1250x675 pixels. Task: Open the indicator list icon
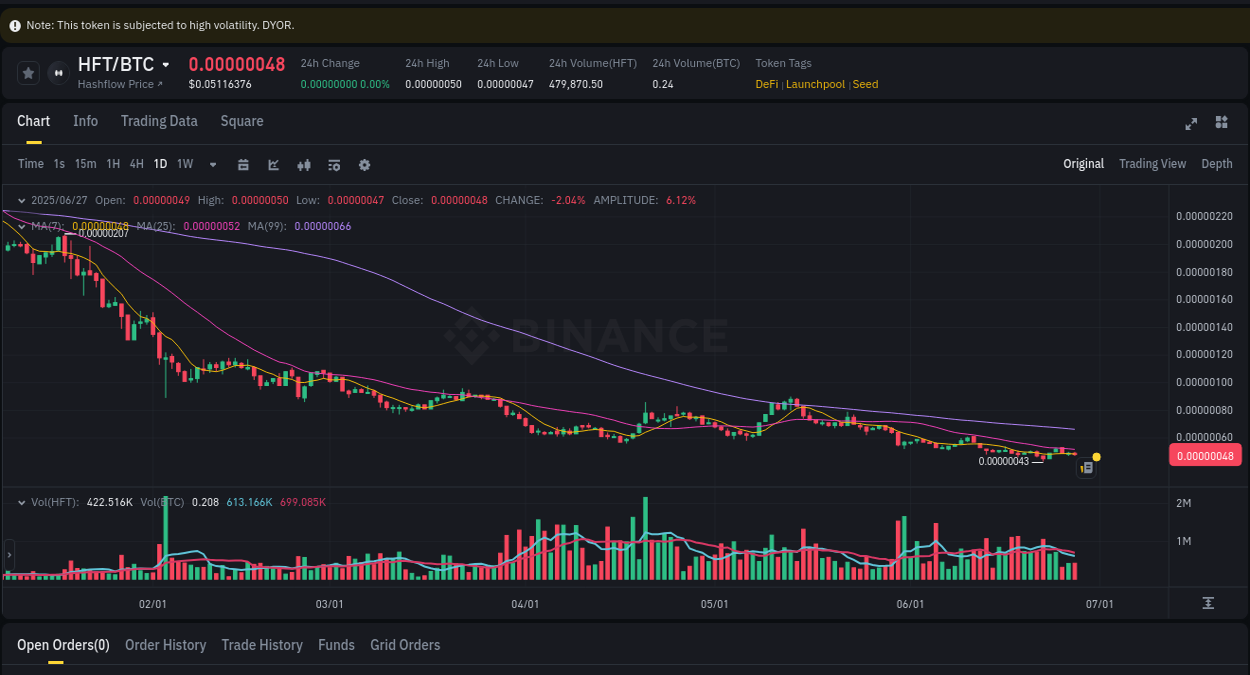[x=334, y=164]
